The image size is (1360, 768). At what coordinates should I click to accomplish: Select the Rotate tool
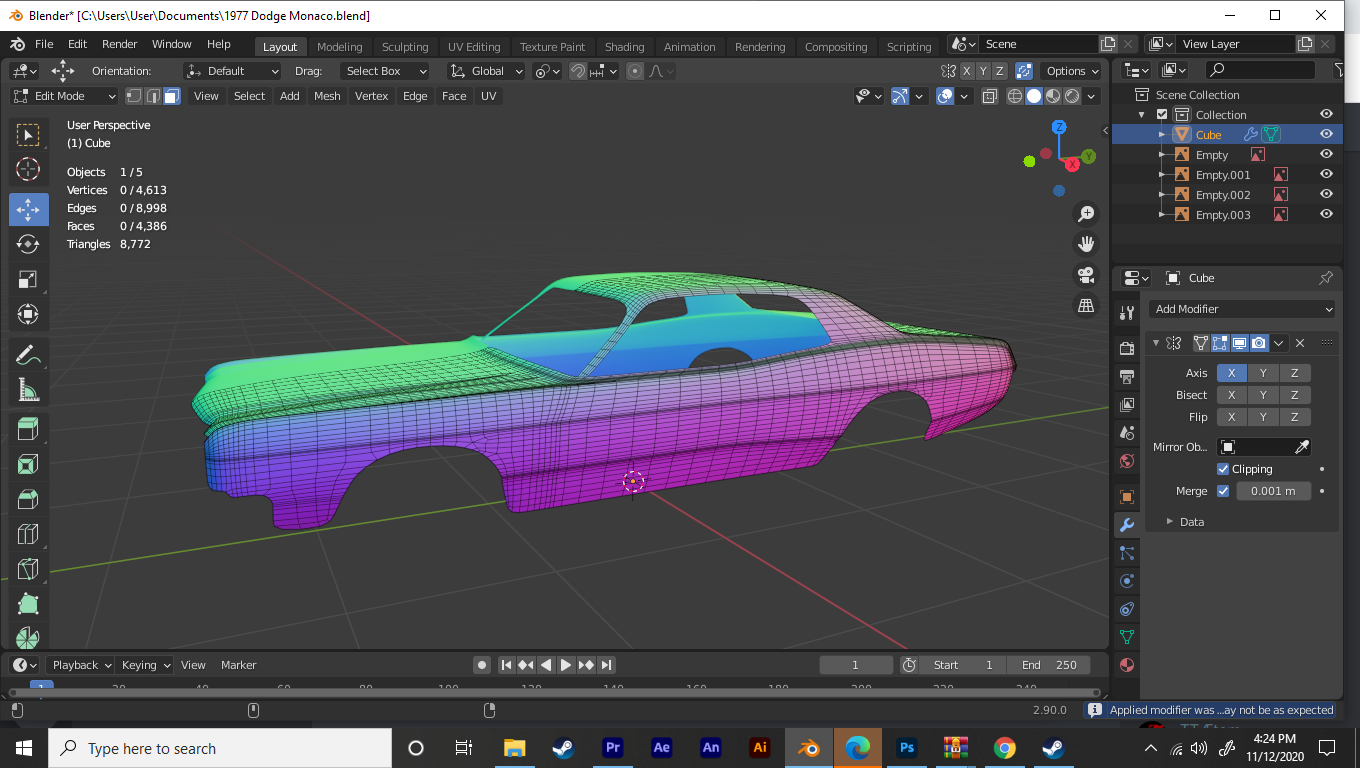click(28, 244)
